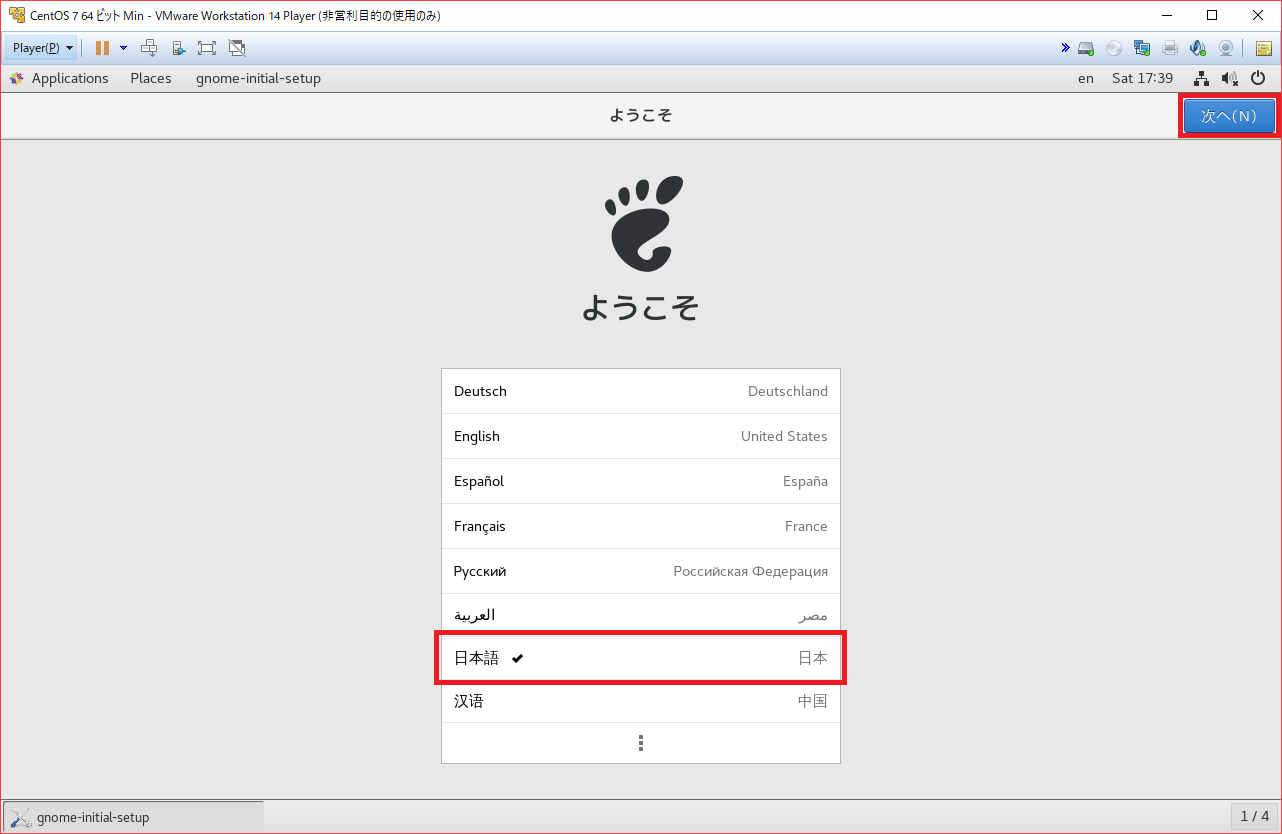Select 日本語 language row
The width and height of the screenshot is (1282, 834).
[x=641, y=658]
